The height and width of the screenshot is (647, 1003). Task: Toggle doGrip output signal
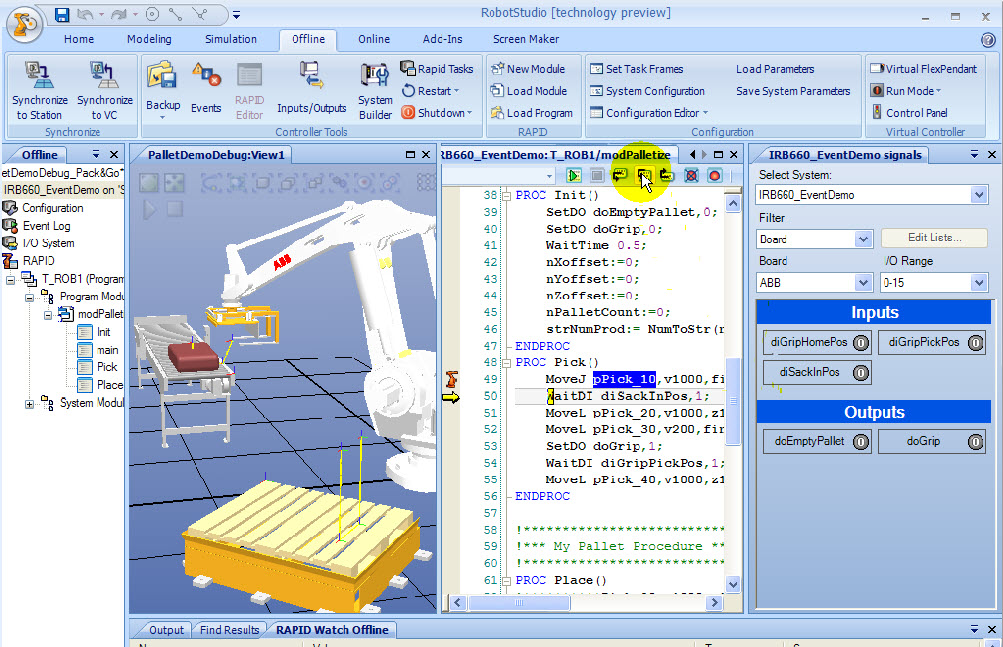[x=930, y=441]
